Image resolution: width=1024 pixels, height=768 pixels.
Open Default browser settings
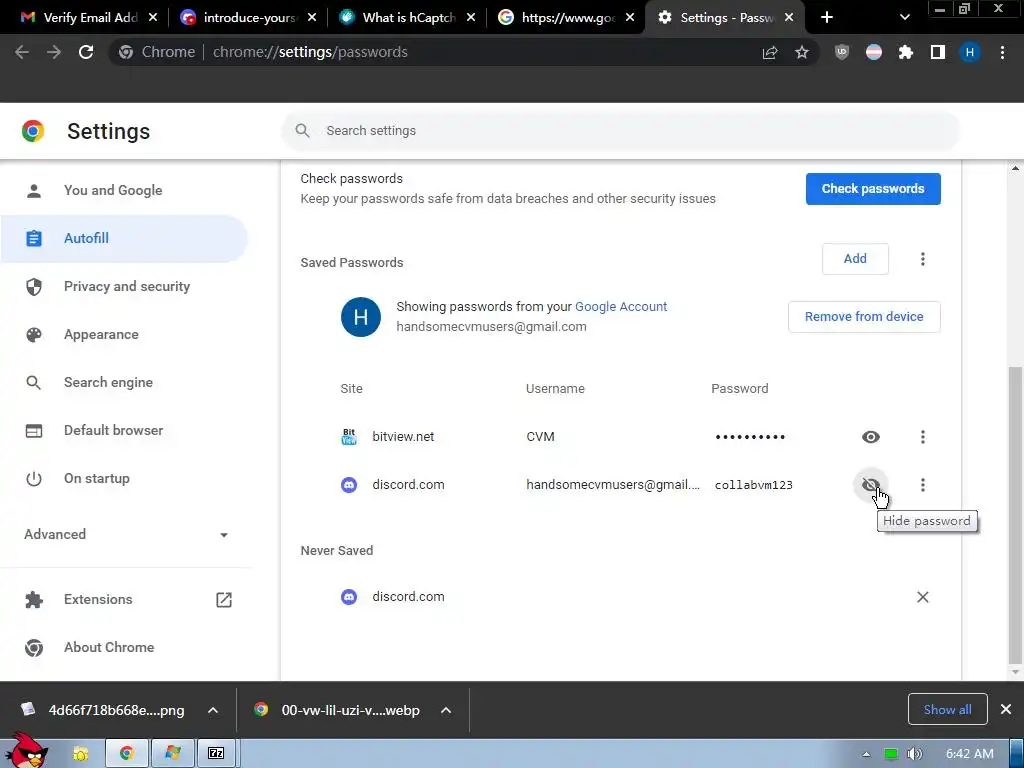124,430
